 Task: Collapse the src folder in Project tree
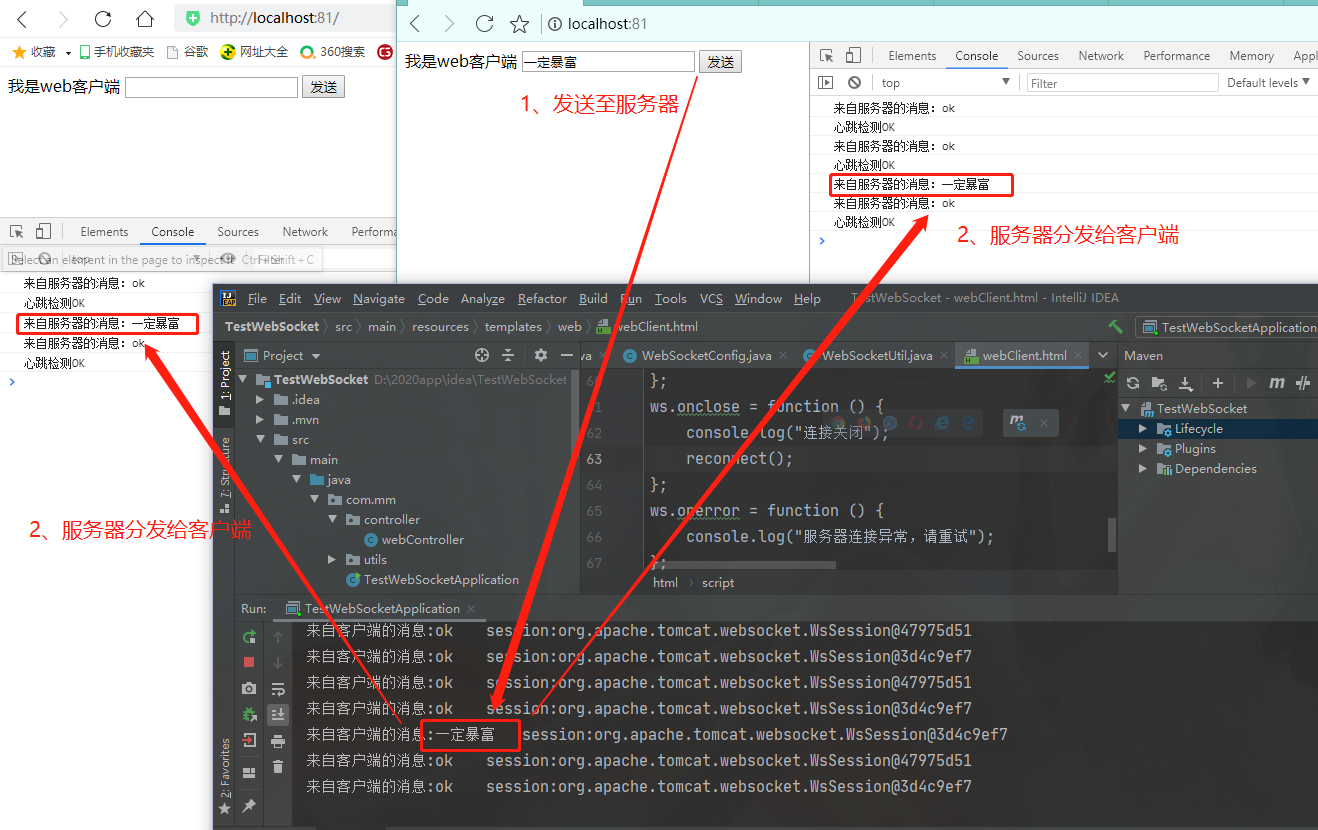pos(262,440)
